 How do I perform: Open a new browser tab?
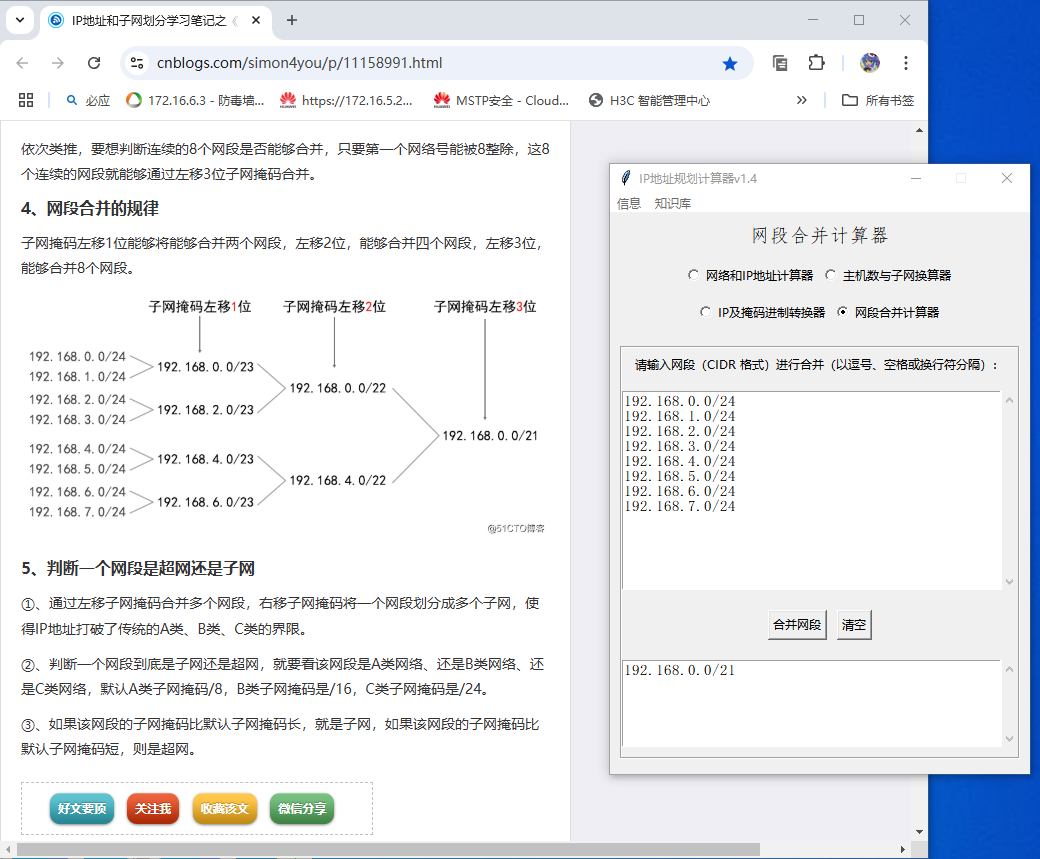(292, 21)
